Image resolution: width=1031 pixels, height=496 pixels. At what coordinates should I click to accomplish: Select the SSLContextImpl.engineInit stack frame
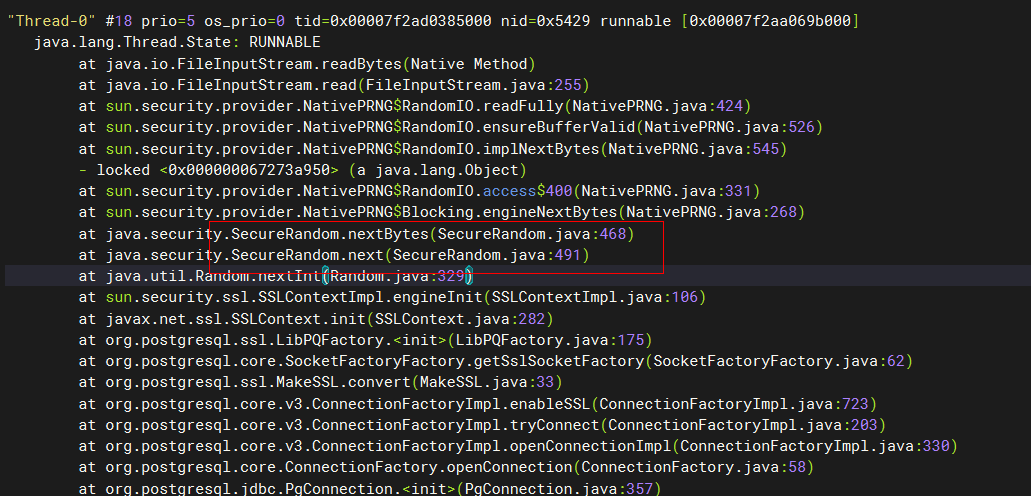coord(393,297)
